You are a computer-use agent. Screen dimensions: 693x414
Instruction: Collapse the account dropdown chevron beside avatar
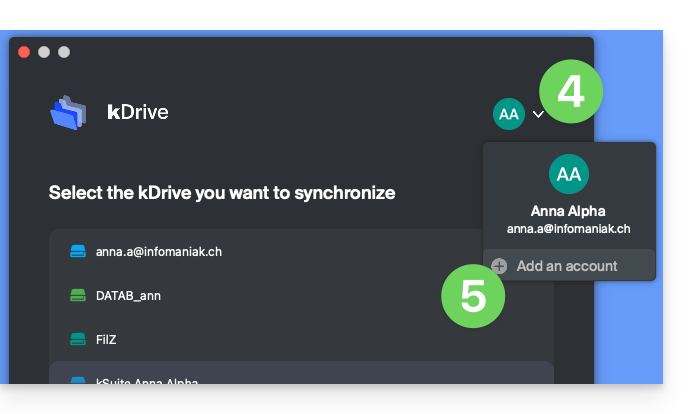click(538, 114)
